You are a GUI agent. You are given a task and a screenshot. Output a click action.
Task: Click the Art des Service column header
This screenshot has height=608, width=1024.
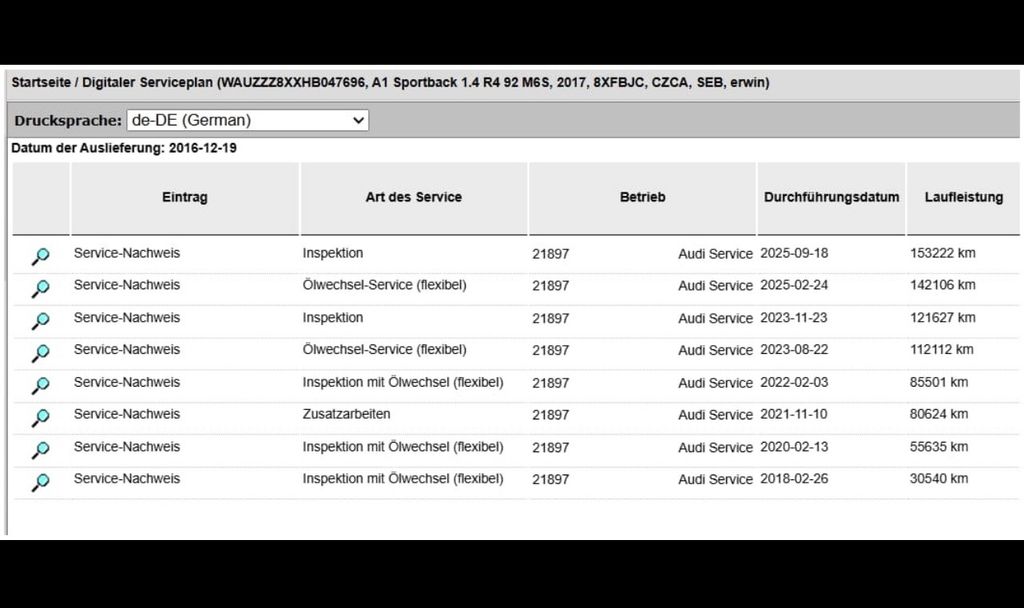coord(413,198)
